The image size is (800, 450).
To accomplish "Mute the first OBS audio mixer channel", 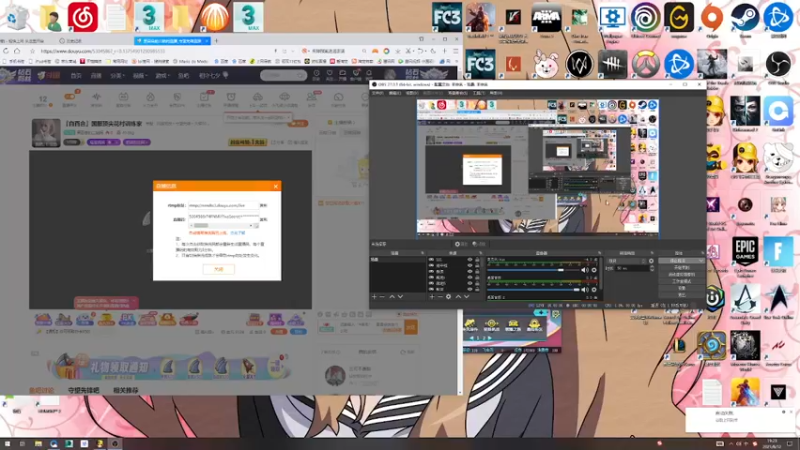I will click(x=585, y=270).
